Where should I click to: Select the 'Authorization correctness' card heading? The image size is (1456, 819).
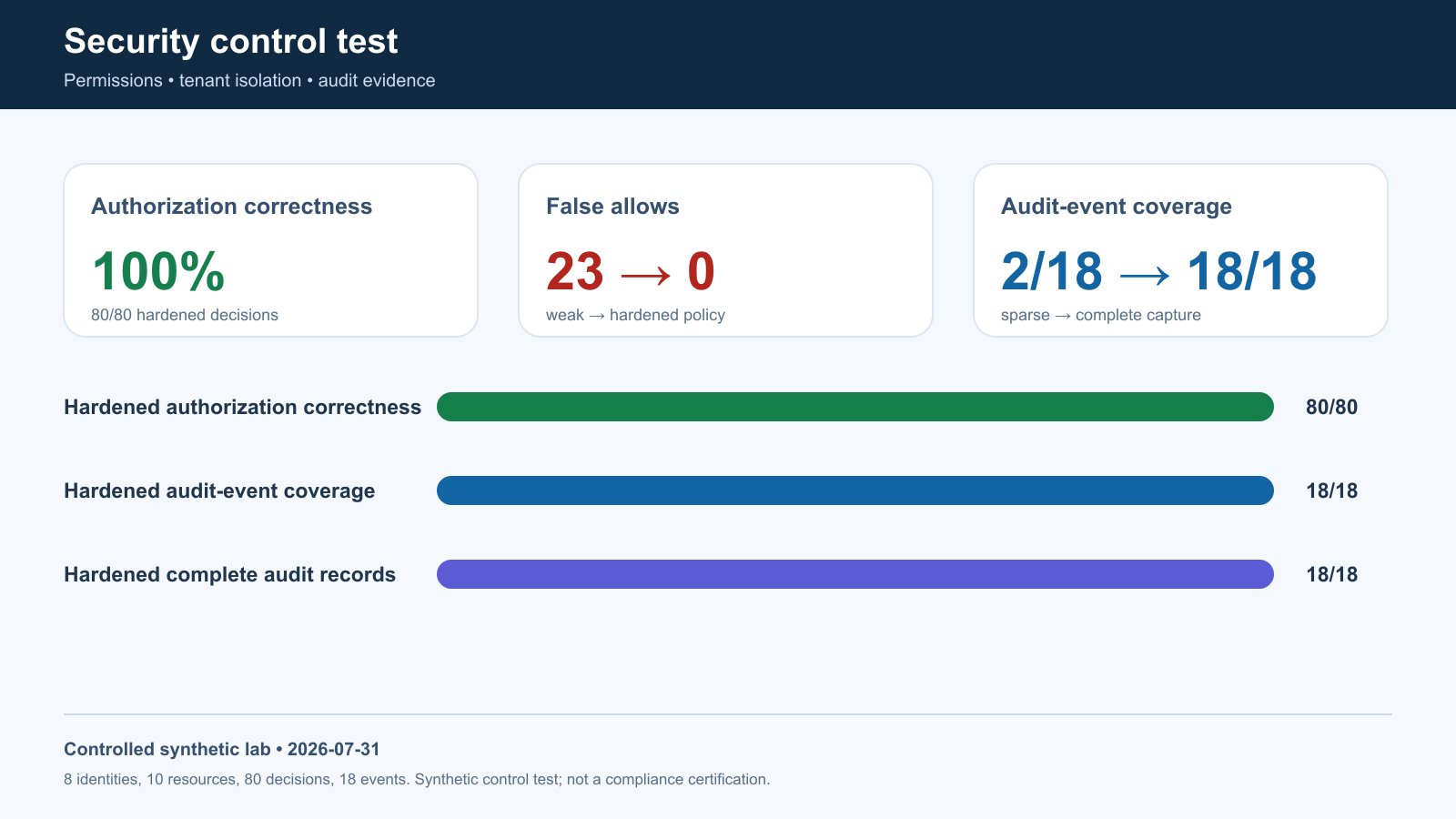232,207
